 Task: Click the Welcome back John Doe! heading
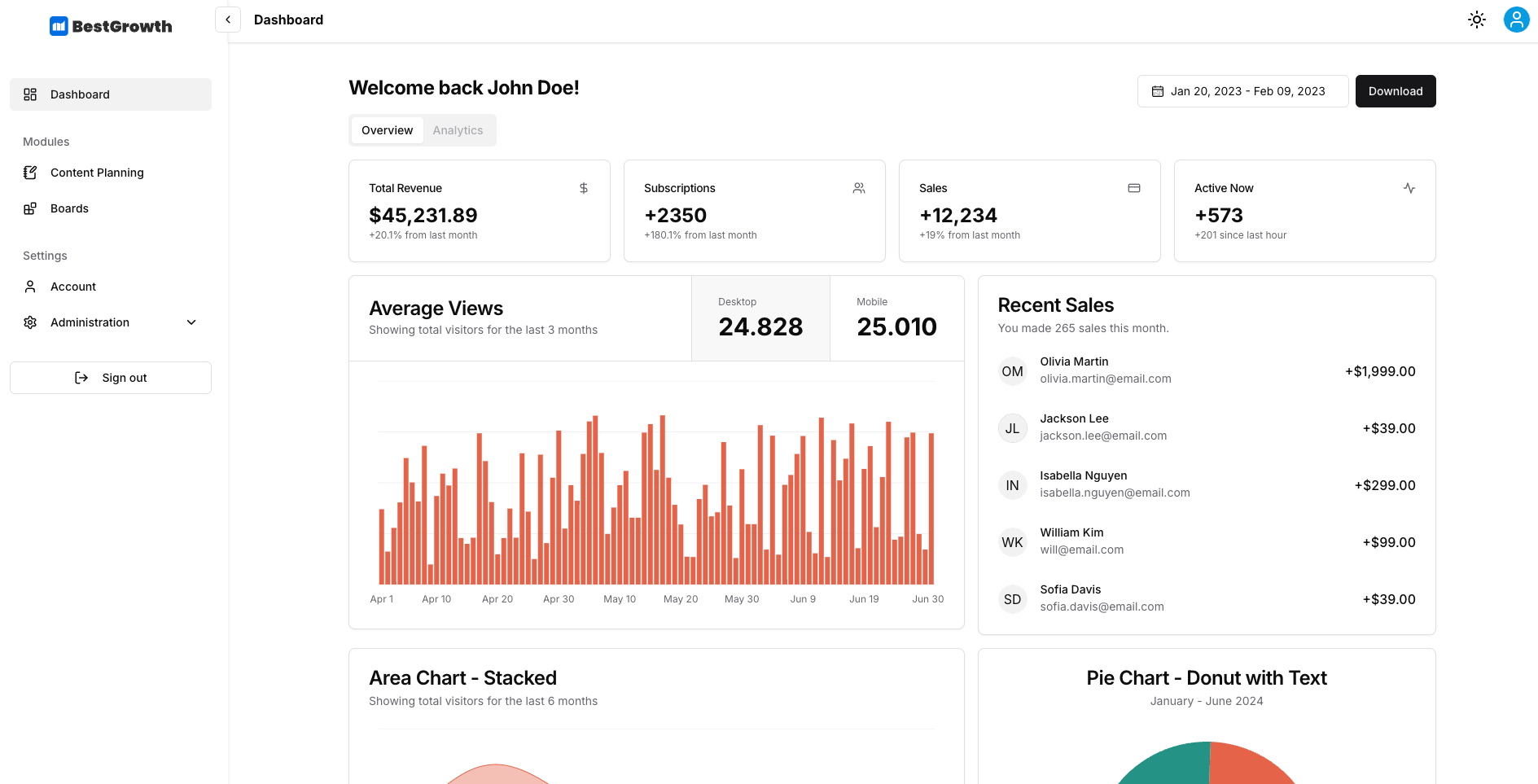464,88
